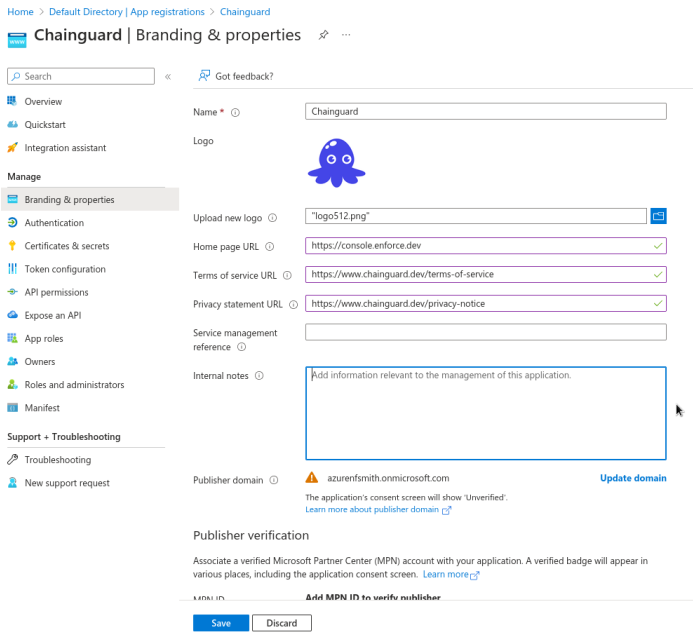This screenshot has width=693, height=640.
Task: Click the Service management reference info icon
Action: coord(241,347)
